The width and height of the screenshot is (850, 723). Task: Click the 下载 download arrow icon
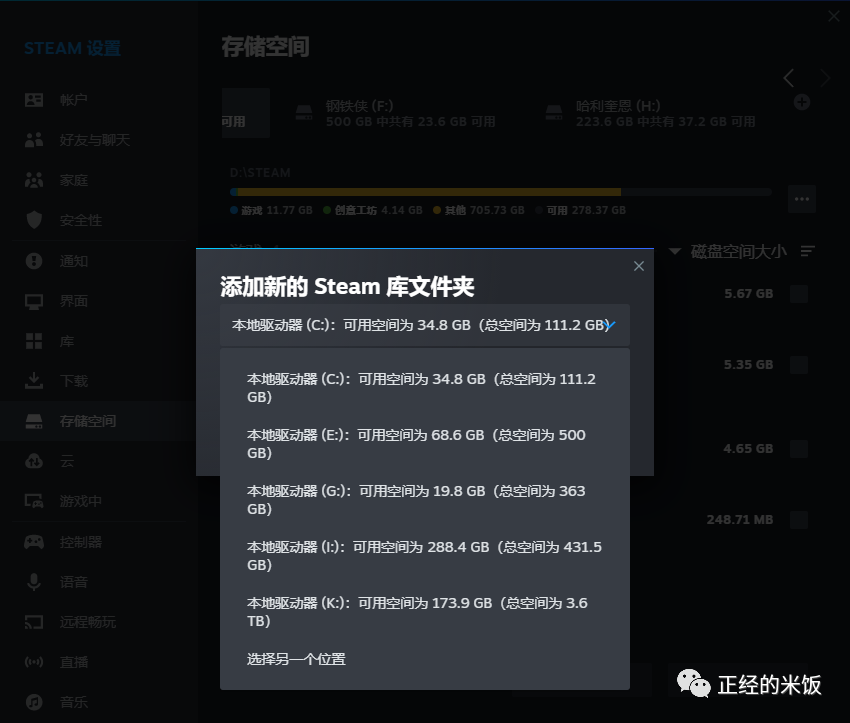pyautogui.click(x=34, y=380)
